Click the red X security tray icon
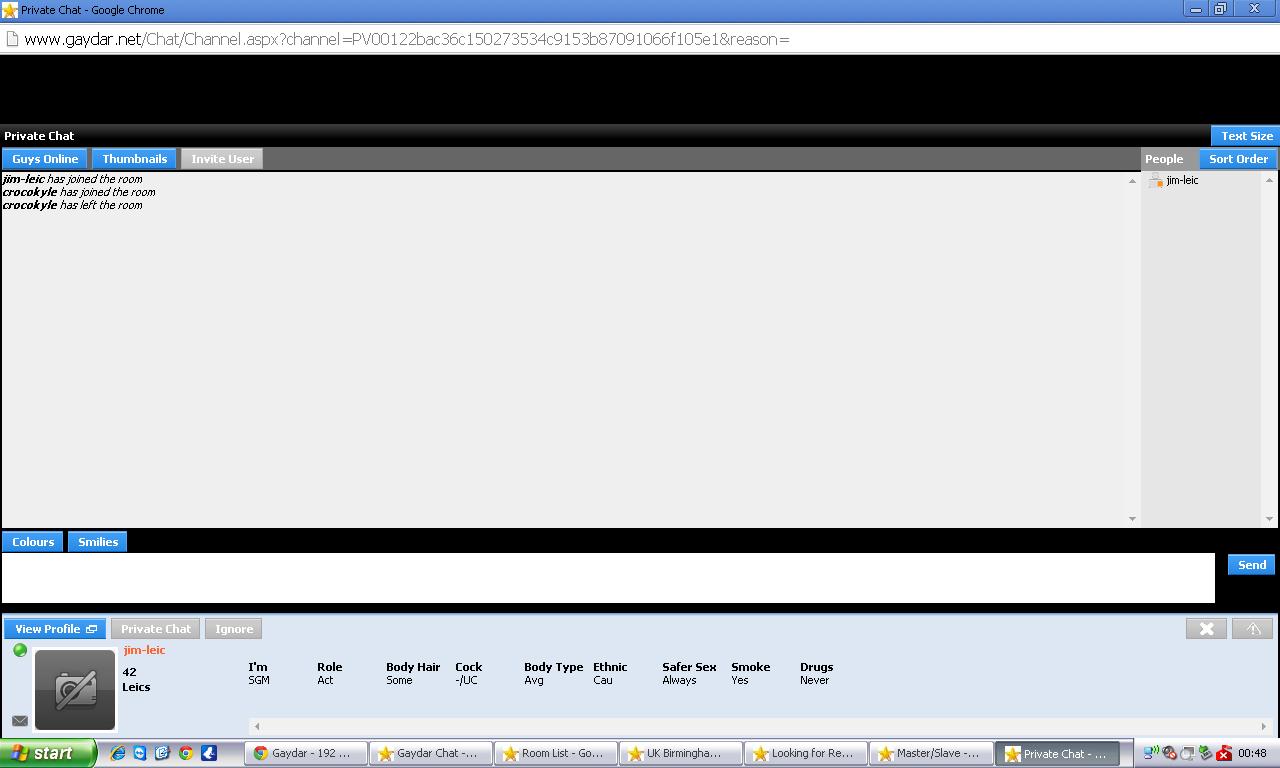 tap(1223, 753)
